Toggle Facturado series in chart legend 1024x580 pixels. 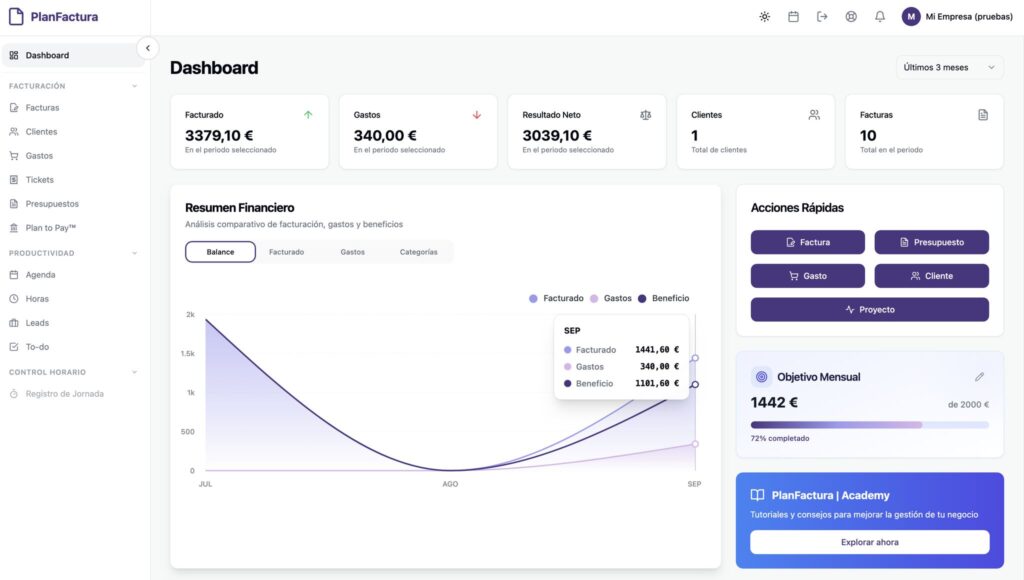(x=556, y=298)
